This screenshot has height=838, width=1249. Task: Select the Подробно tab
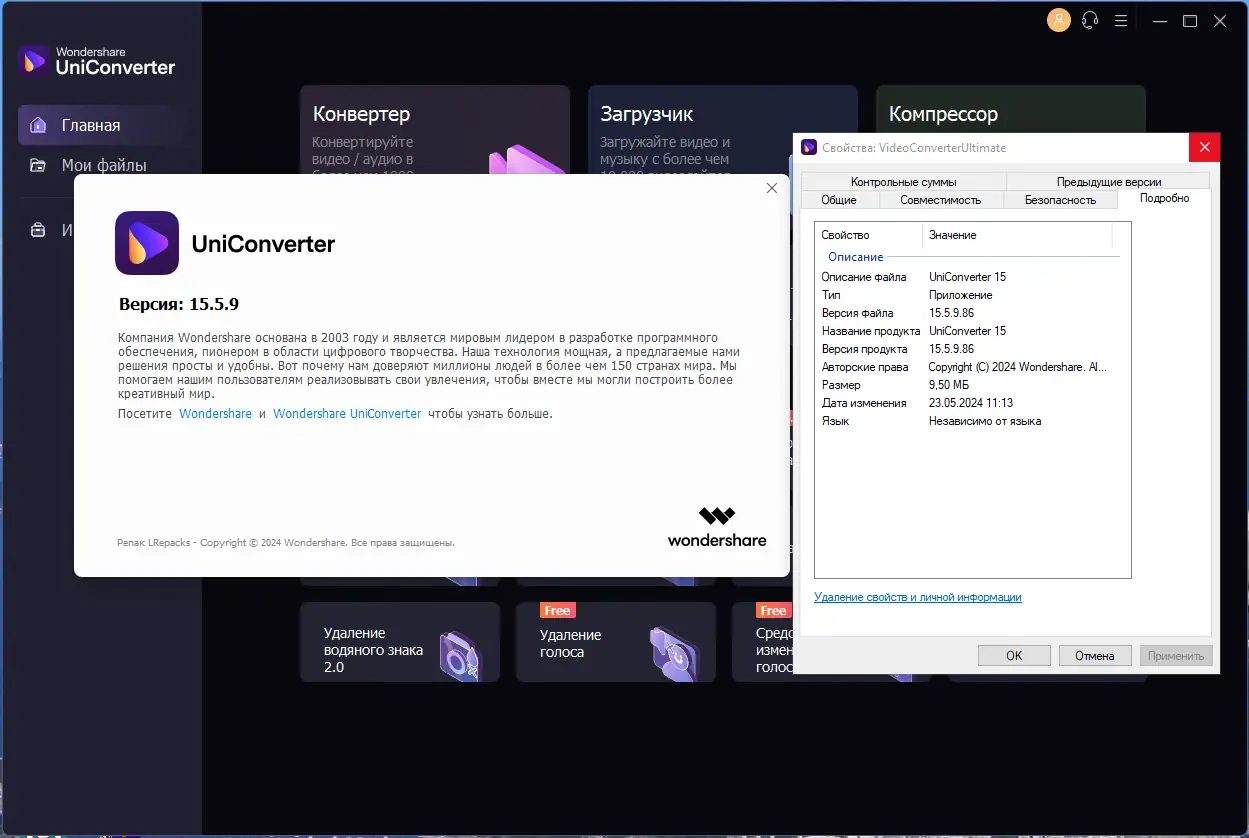[x=1165, y=198]
